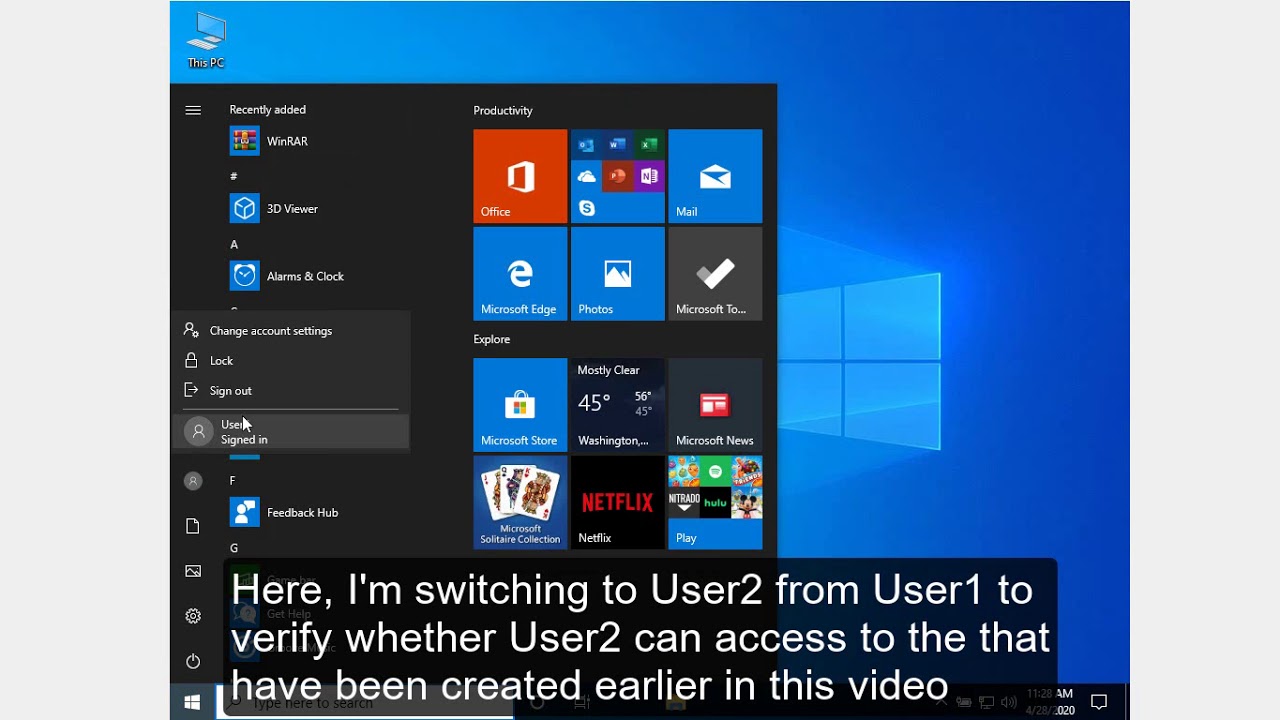
Task: Jump using the letter F header
Action: [x=233, y=481]
